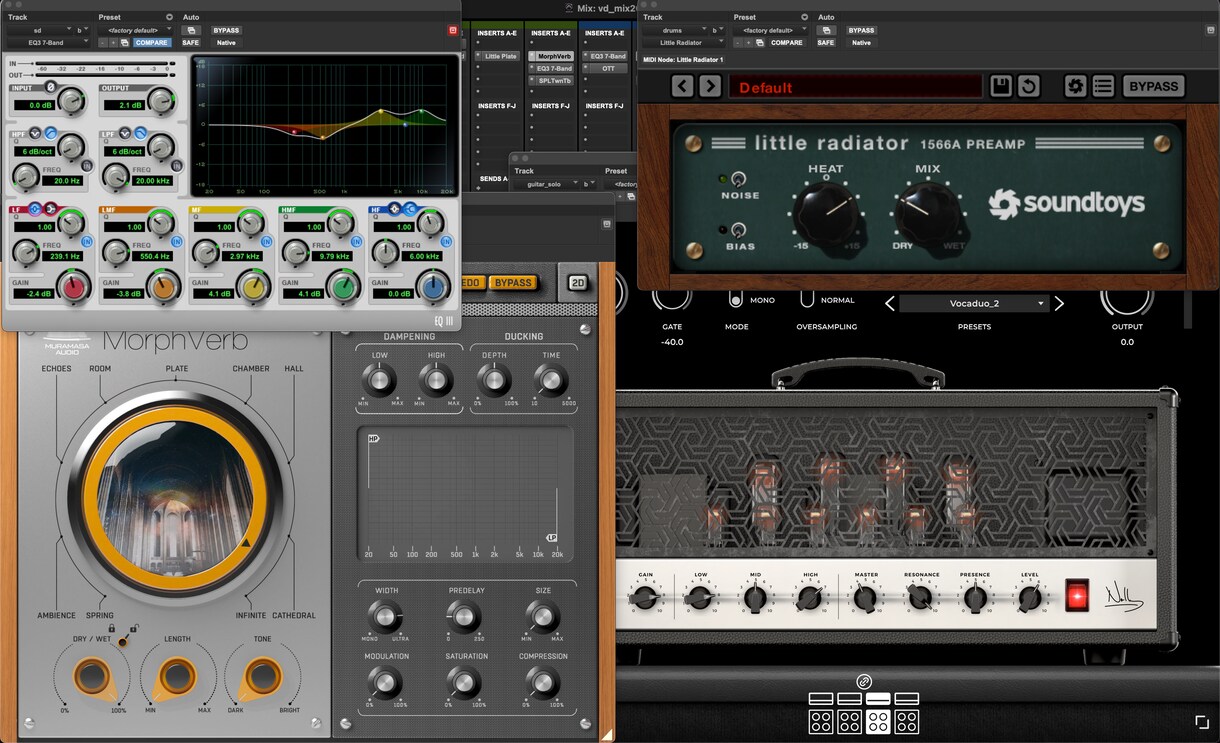Choose the LPF low-pass filter type icon
Viewport: 1220px width, 743px height.
coord(139,133)
